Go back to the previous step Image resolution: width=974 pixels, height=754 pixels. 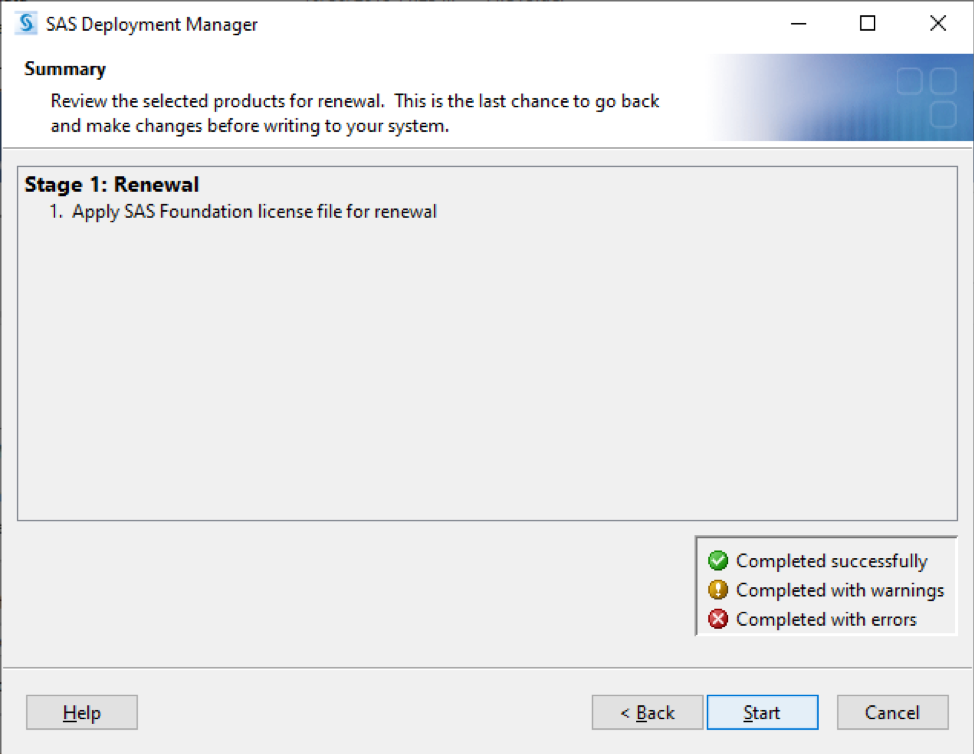(647, 712)
